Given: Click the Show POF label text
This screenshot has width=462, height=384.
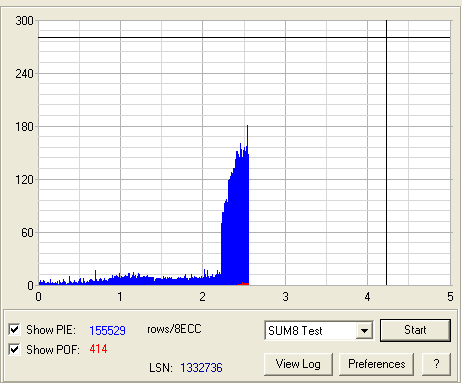Looking at the screenshot, I should [x=53, y=350].
